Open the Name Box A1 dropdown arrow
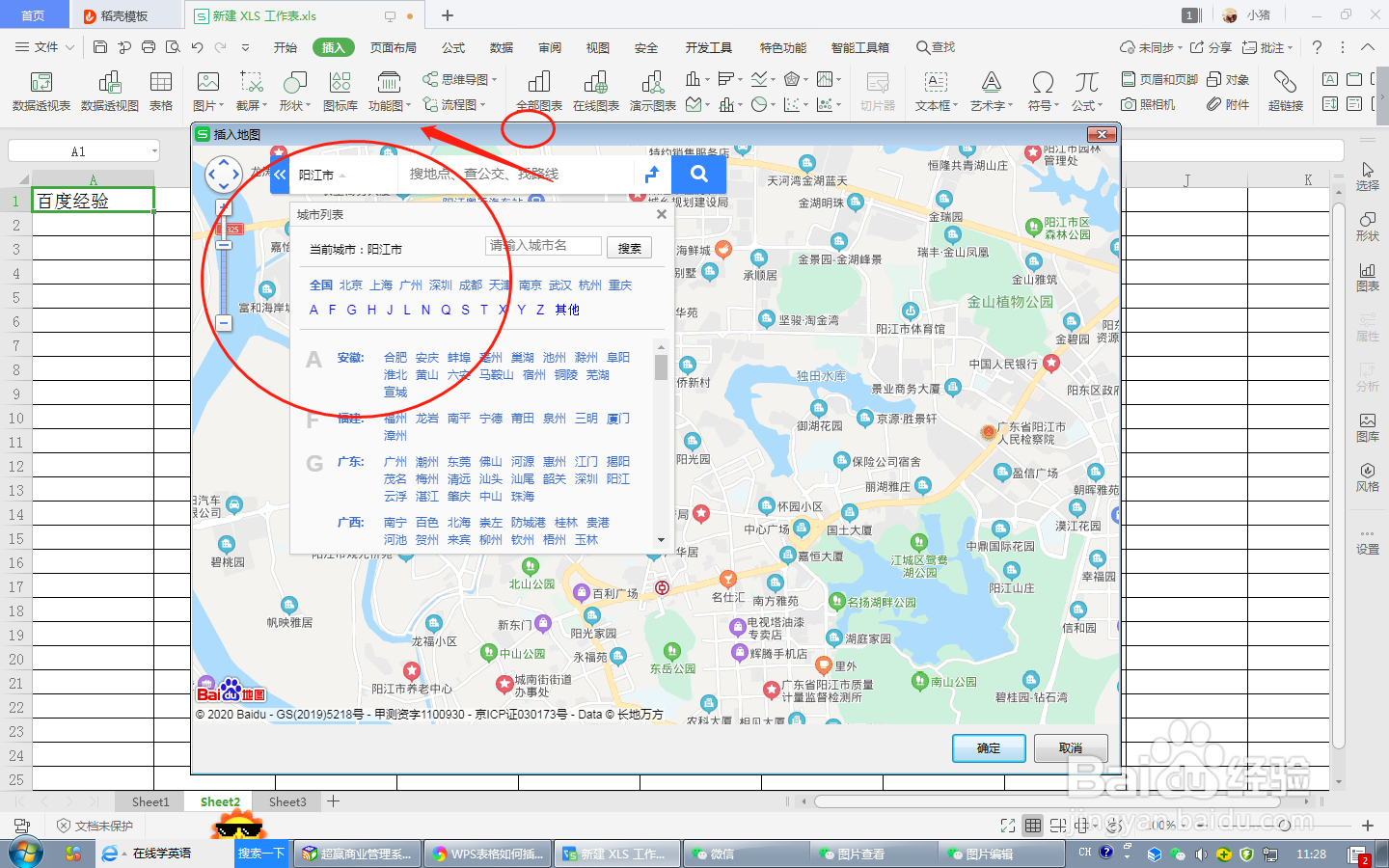This screenshot has height=868, width=1389. point(154,151)
